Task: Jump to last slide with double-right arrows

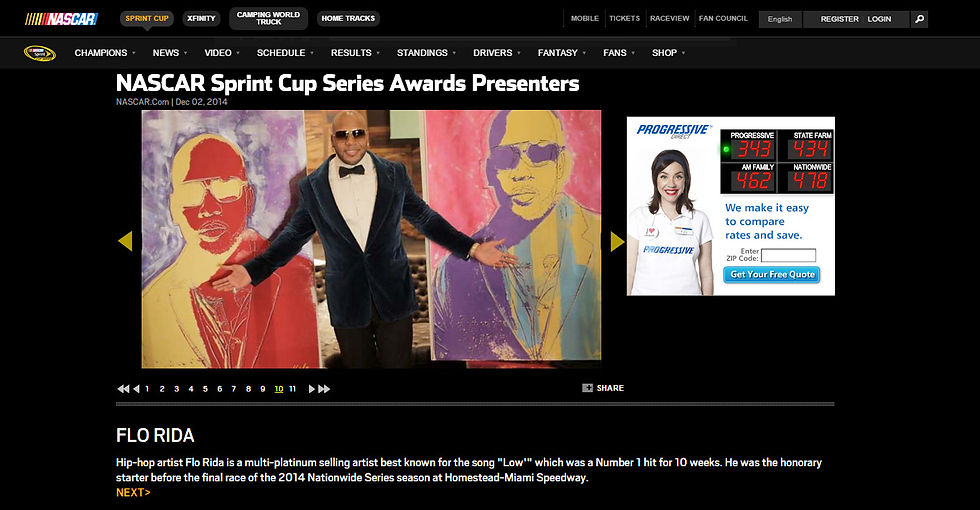Action: point(324,389)
